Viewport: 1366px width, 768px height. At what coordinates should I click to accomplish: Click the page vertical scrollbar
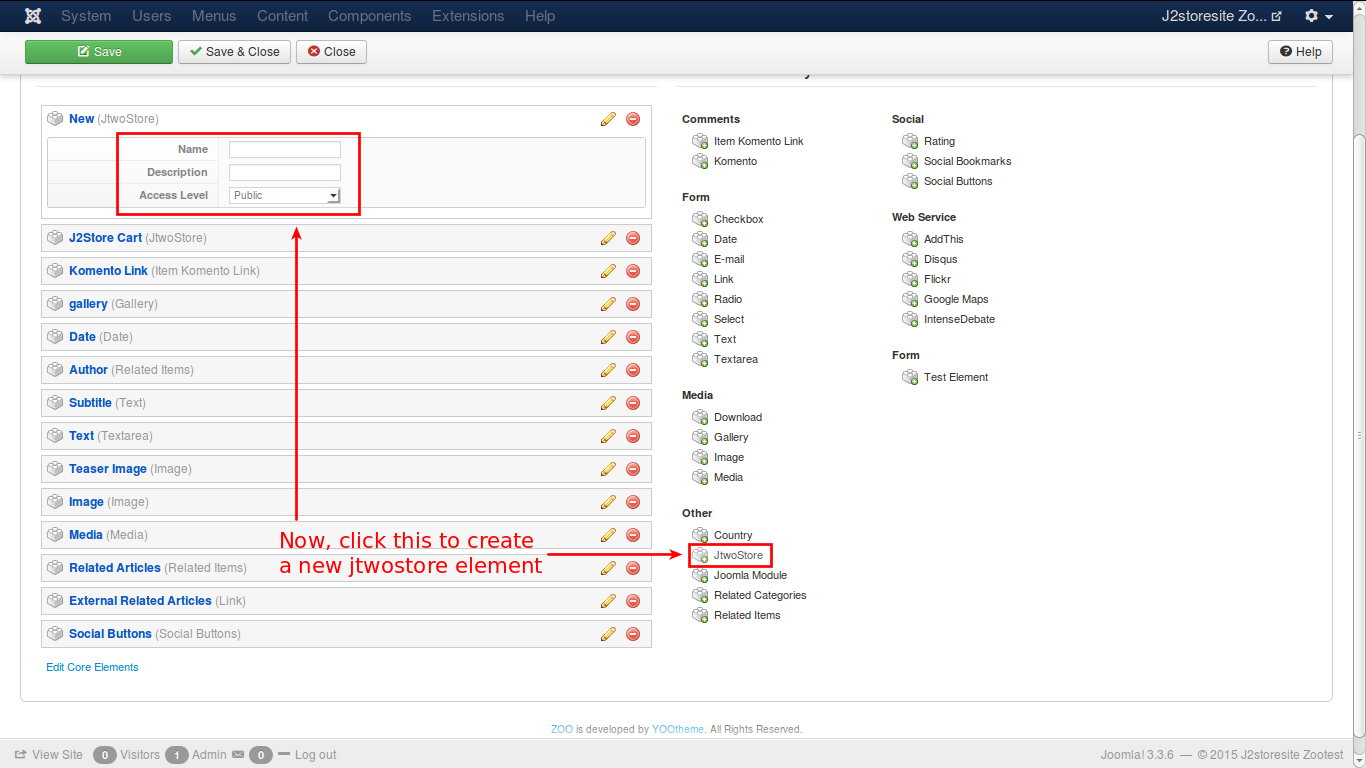1359,434
